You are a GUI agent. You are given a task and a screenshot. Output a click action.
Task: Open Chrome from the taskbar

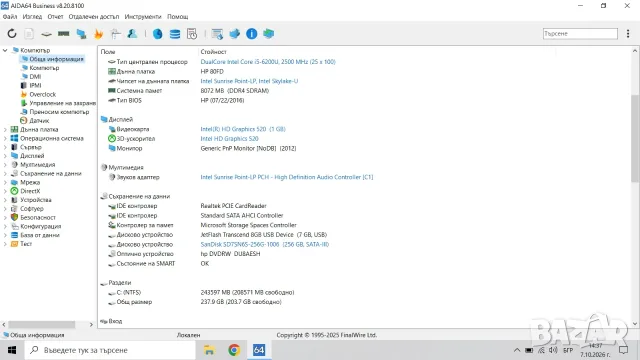tap(234, 350)
